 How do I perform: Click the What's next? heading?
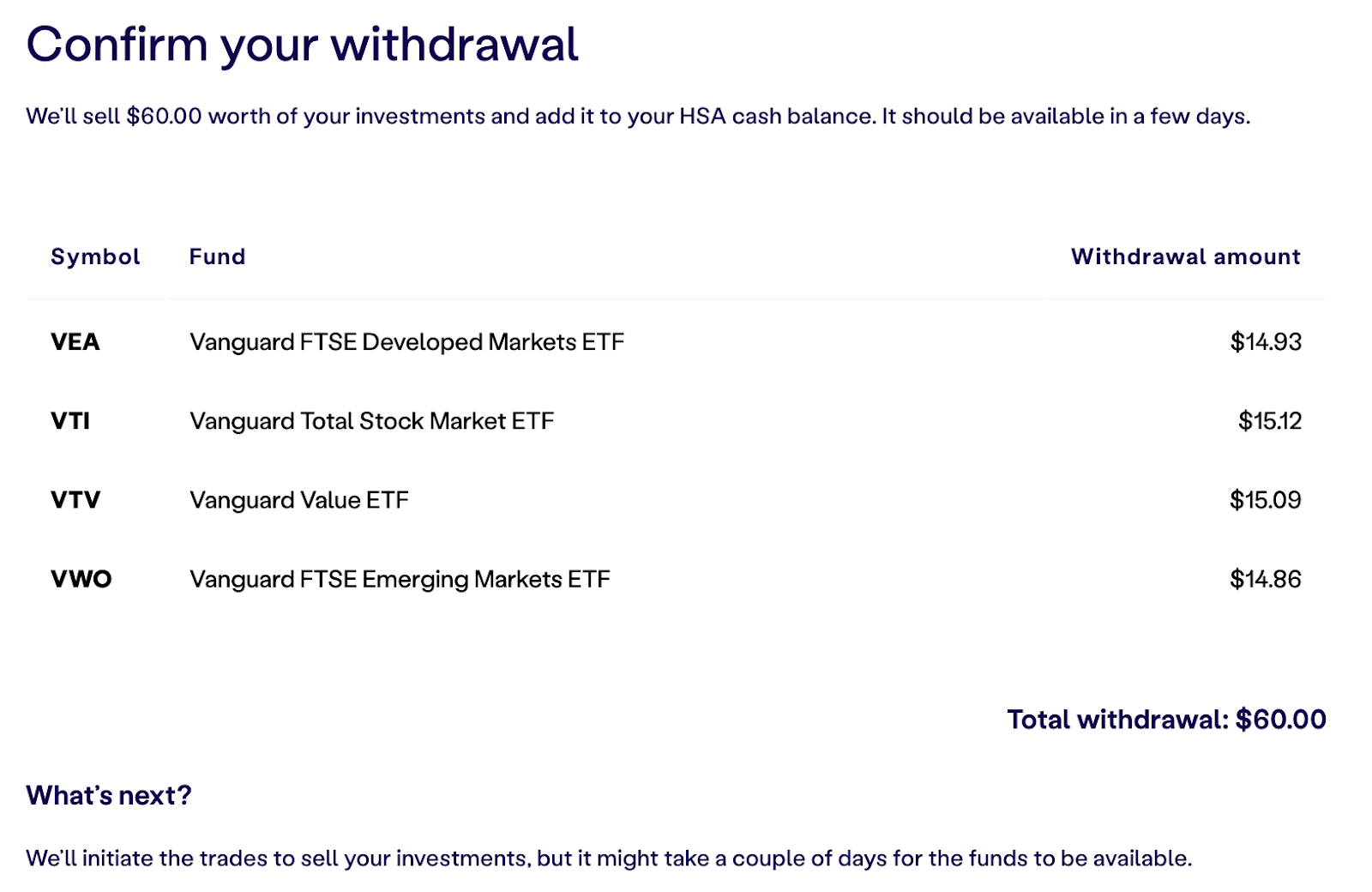coord(109,795)
